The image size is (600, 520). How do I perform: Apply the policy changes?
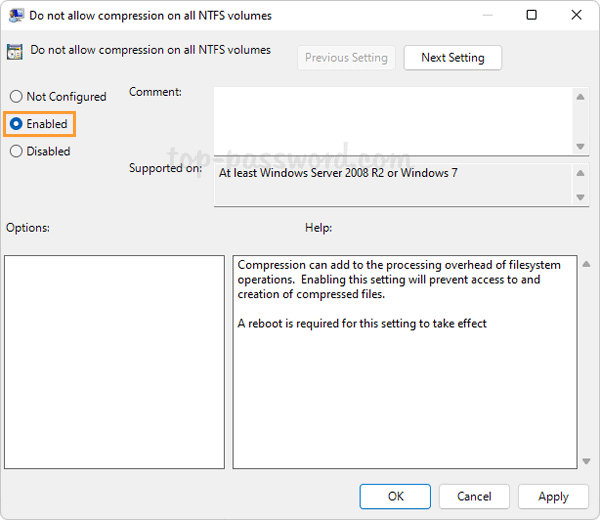point(553,496)
